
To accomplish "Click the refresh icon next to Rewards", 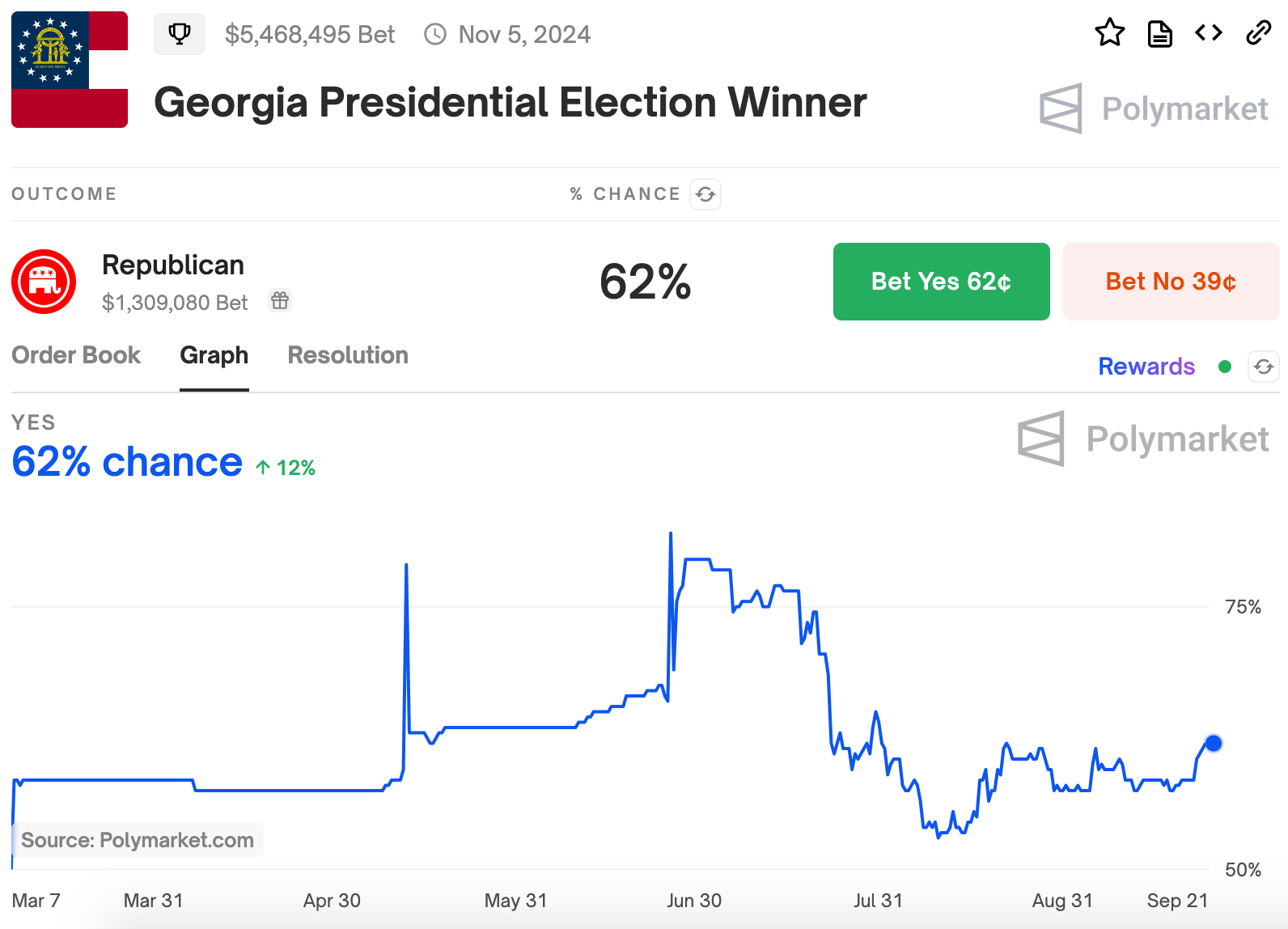I will click(1264, 367).
